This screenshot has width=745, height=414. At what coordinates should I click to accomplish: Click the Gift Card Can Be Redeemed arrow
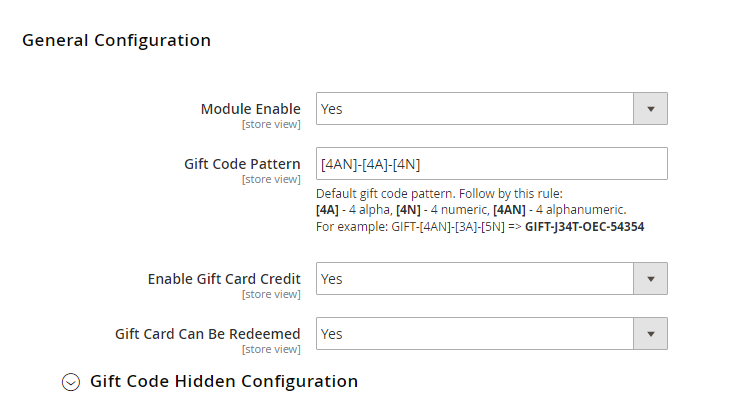pos(650,334)
